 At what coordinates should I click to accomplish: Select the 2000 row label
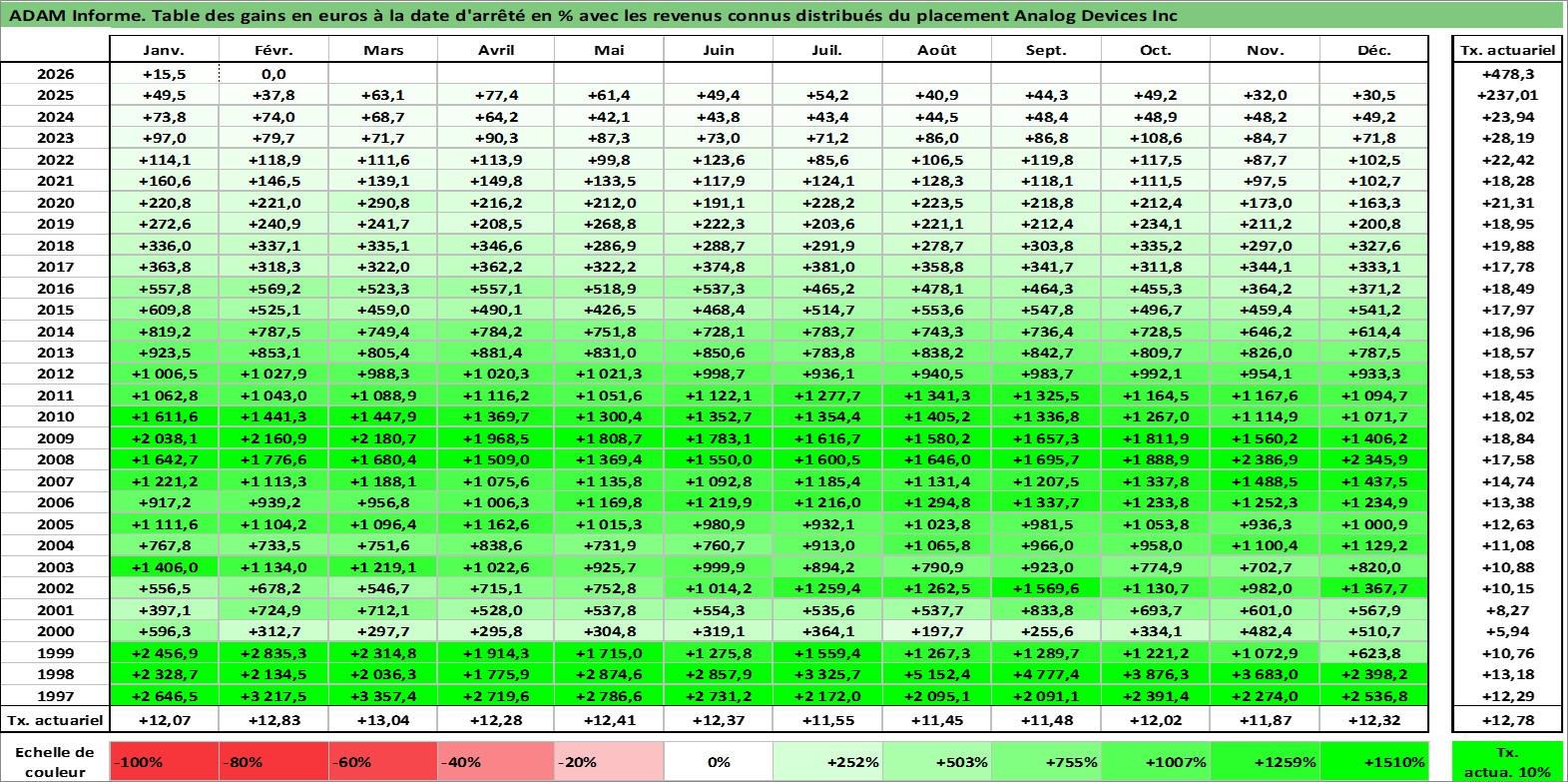[x=55, y=631]
